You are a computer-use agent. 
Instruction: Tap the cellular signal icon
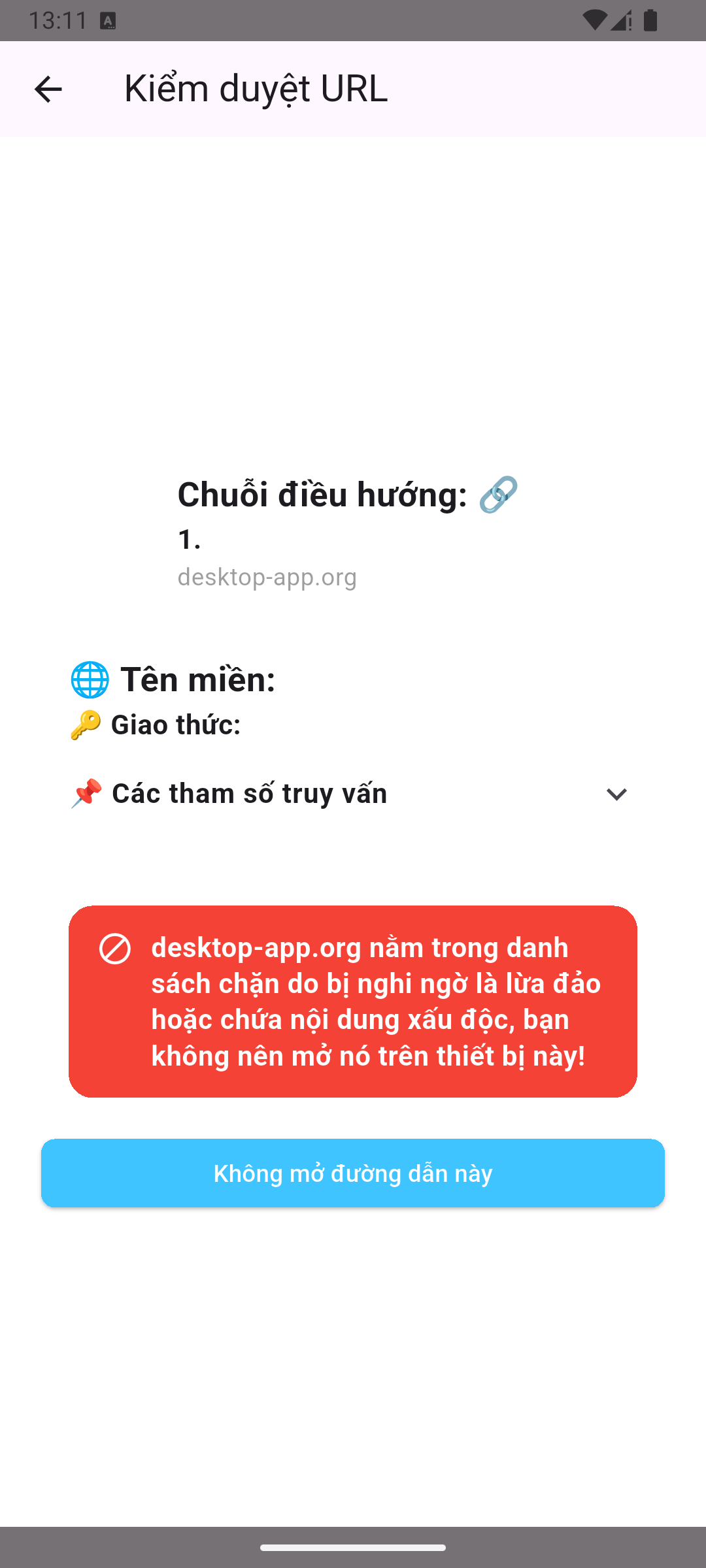[x=621, y=20]
